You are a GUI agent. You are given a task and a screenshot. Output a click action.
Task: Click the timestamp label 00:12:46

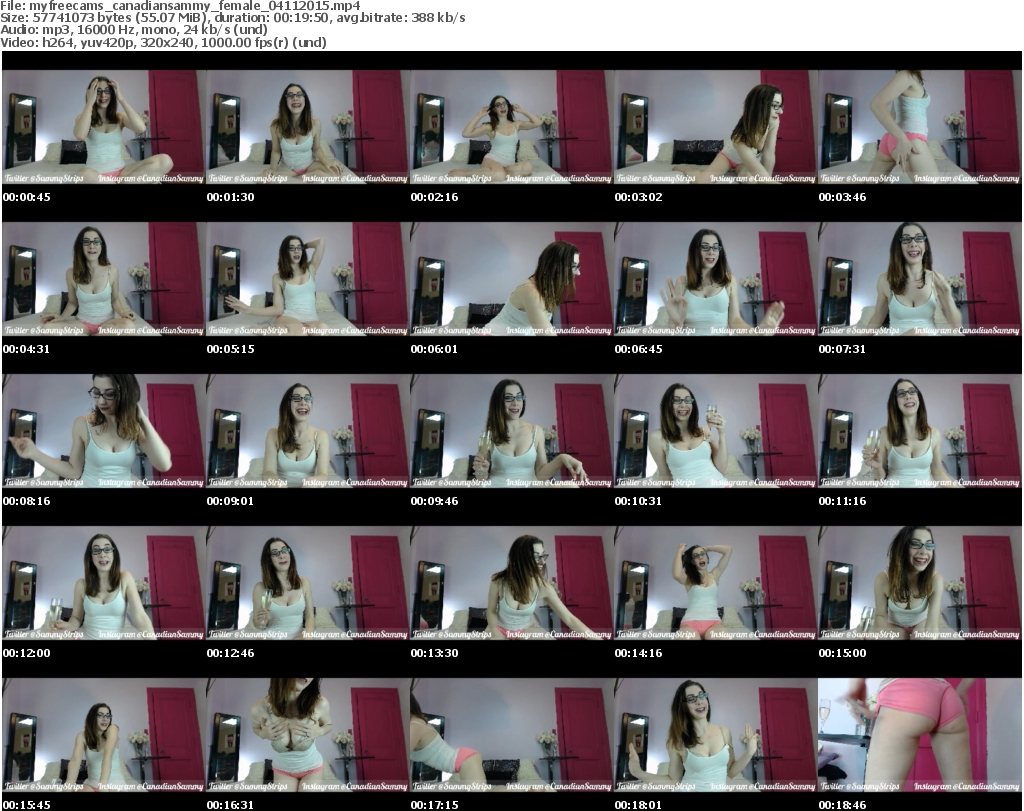click(x=231, y=653)
